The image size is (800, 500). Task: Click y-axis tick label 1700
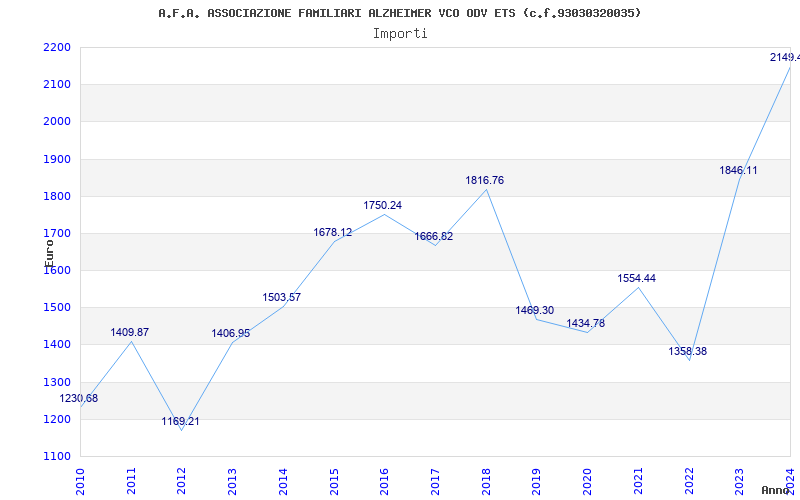coord(57,233)
